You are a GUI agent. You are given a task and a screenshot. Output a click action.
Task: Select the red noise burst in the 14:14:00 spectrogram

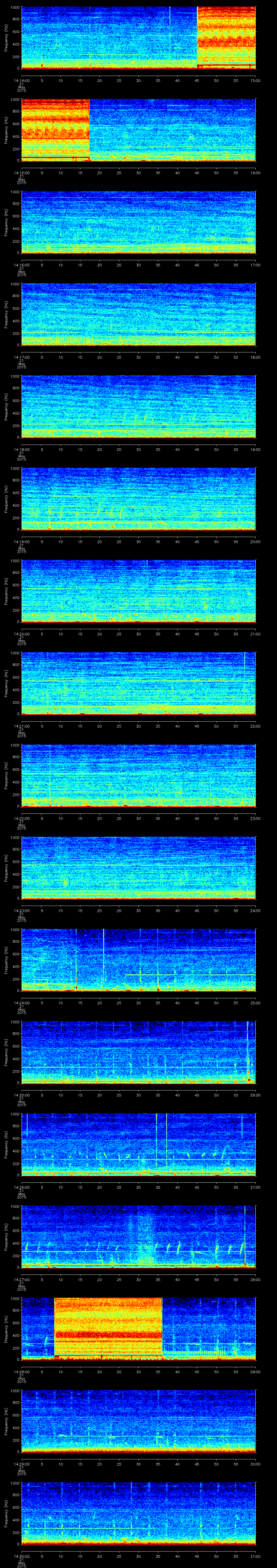226,38
